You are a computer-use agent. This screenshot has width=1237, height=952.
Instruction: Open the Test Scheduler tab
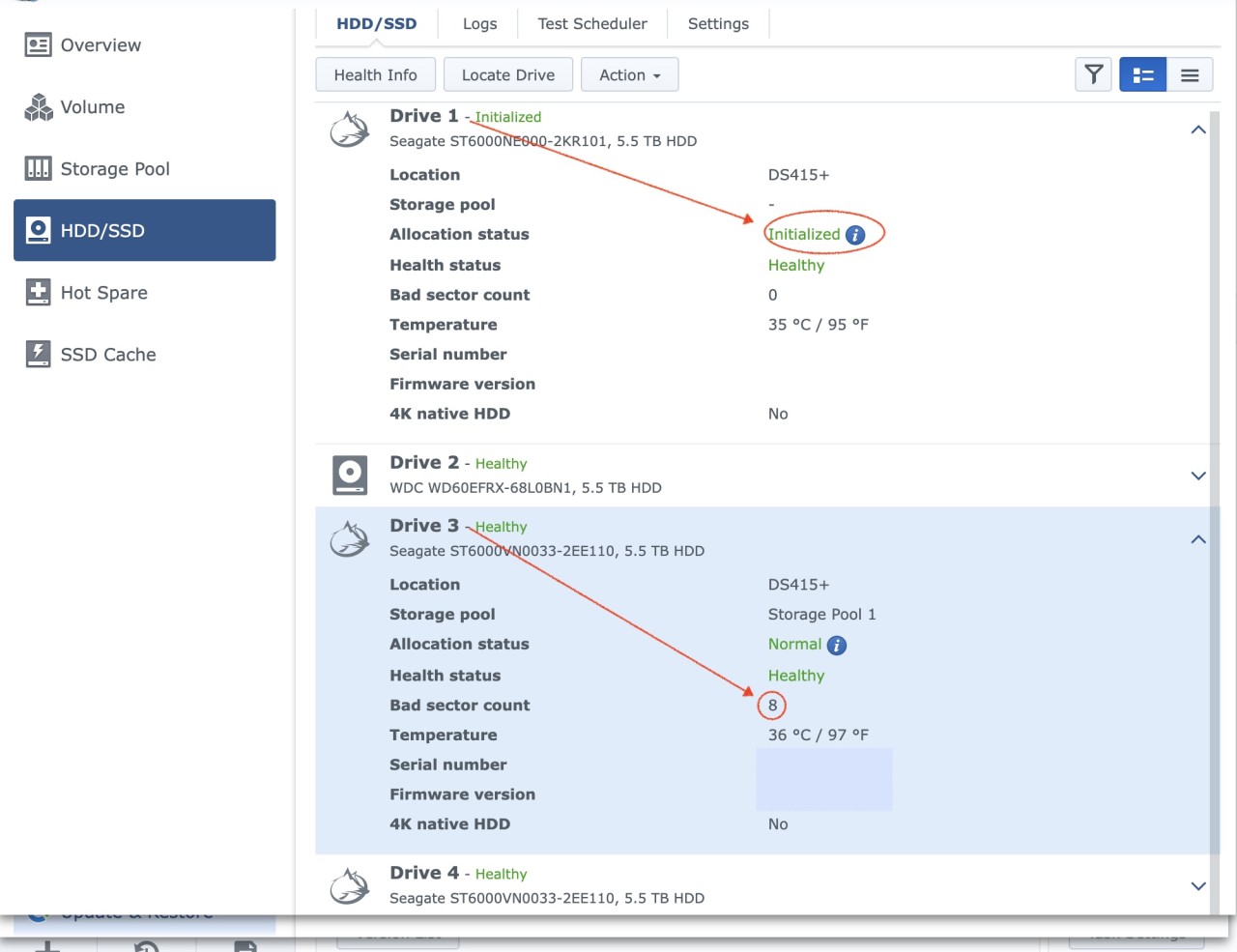point(592,24)
